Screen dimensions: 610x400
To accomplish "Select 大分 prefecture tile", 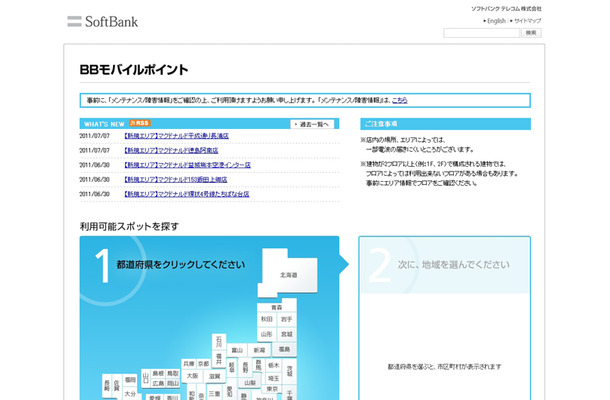I will pyautogui.click(x=130, y=393).
